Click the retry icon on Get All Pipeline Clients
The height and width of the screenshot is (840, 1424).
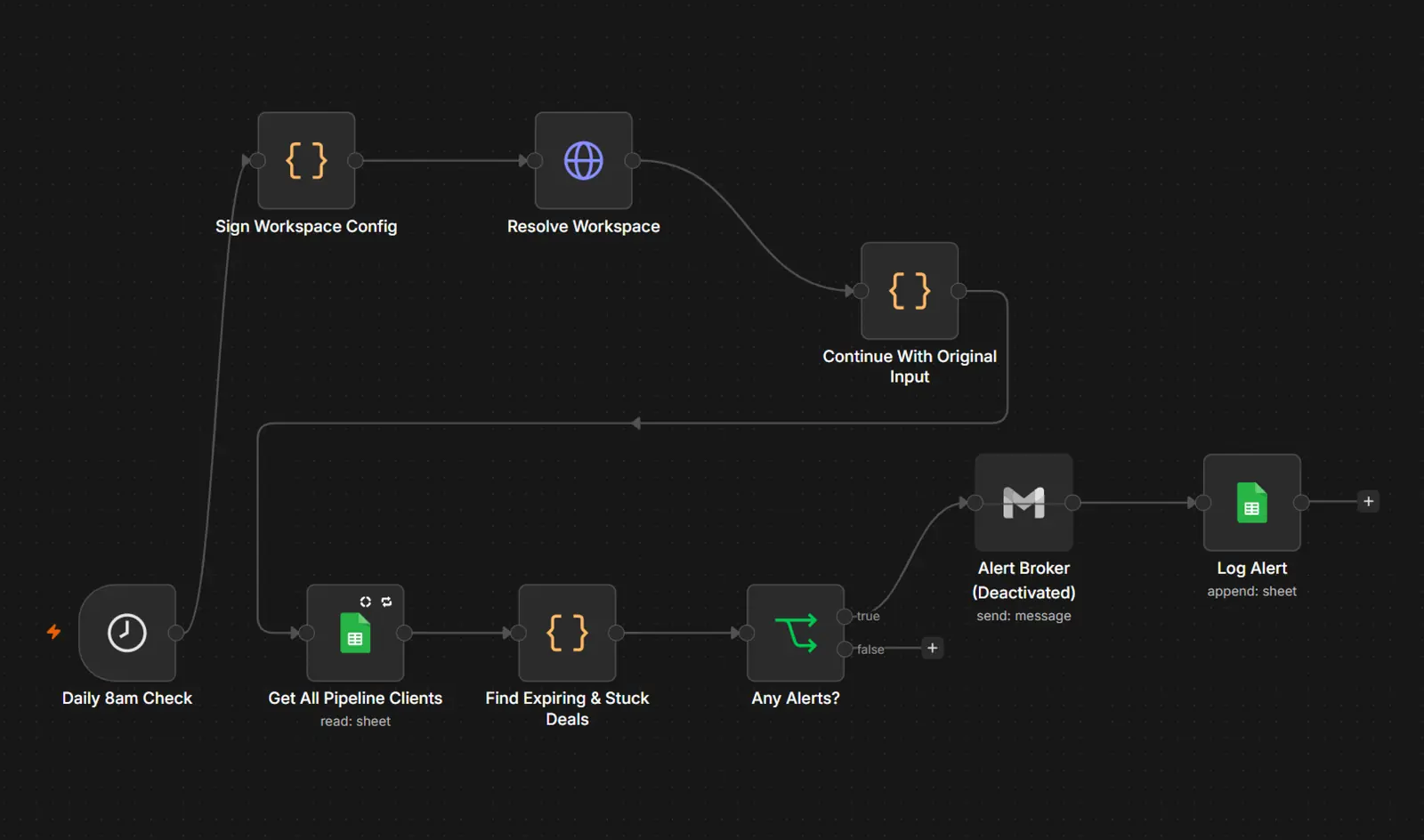386,602
